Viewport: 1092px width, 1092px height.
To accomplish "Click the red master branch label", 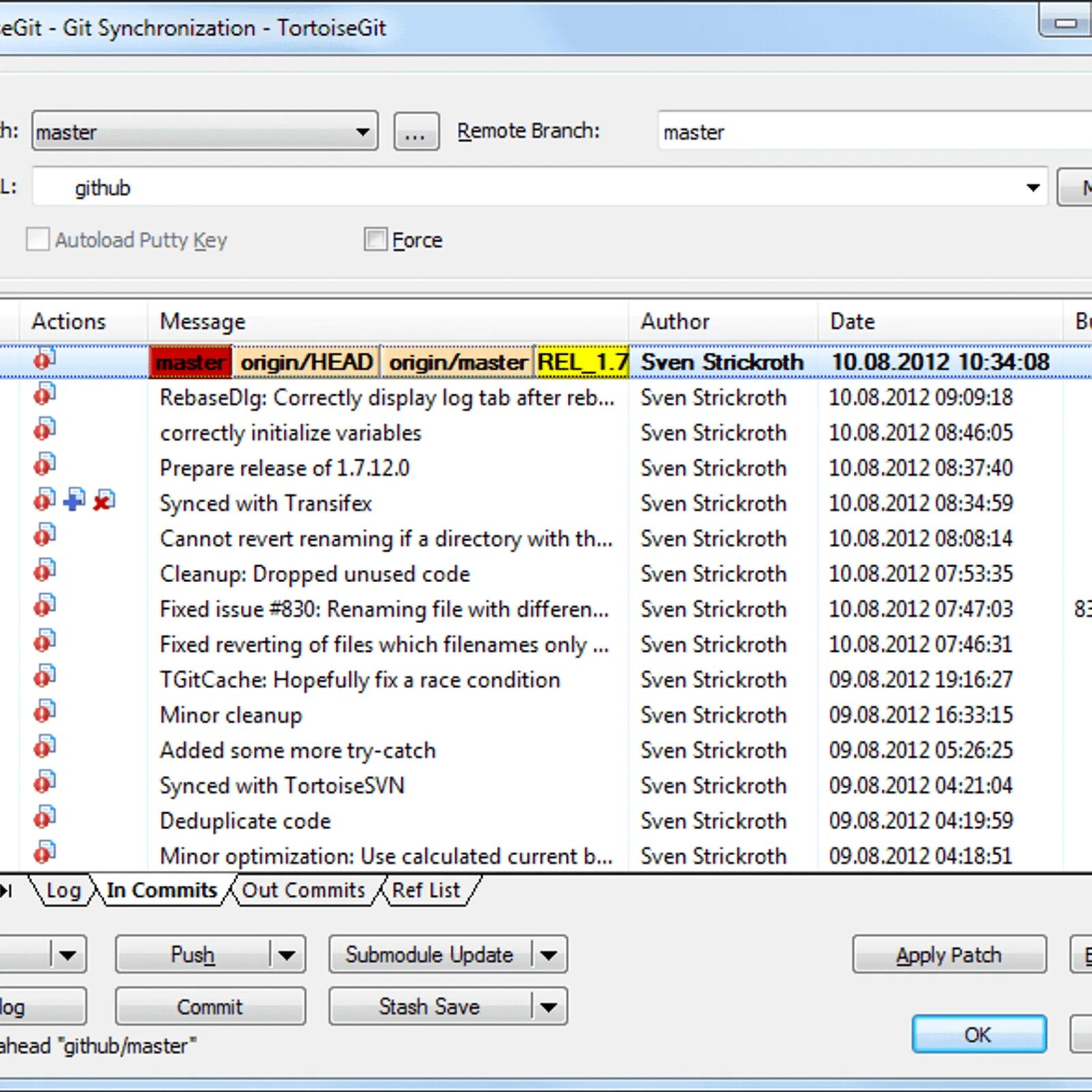I will (190, 362).
